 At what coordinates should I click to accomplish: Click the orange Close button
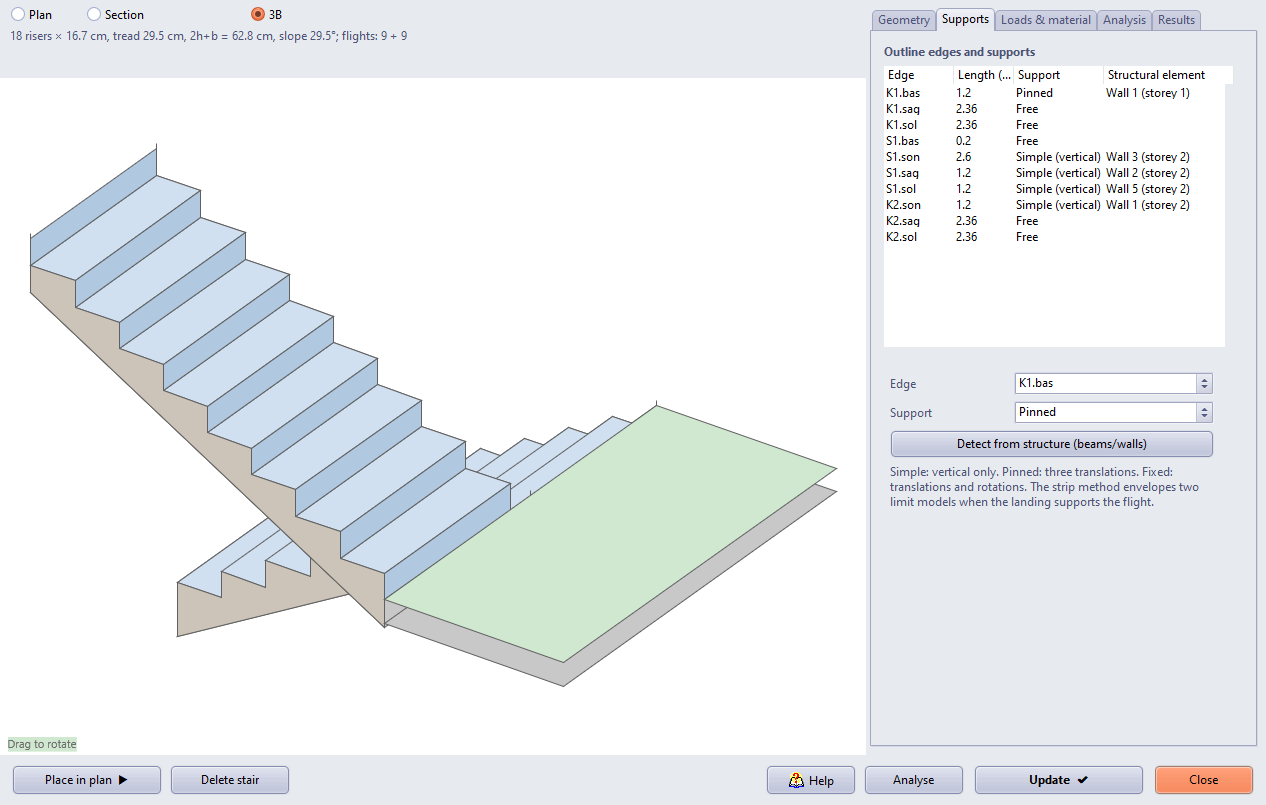1204,780
